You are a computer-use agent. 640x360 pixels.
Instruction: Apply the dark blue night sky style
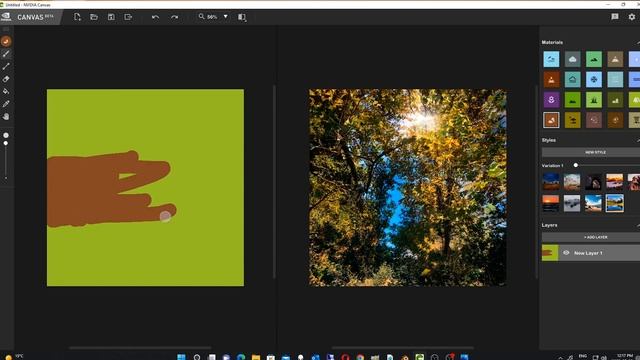coord(551,182)
